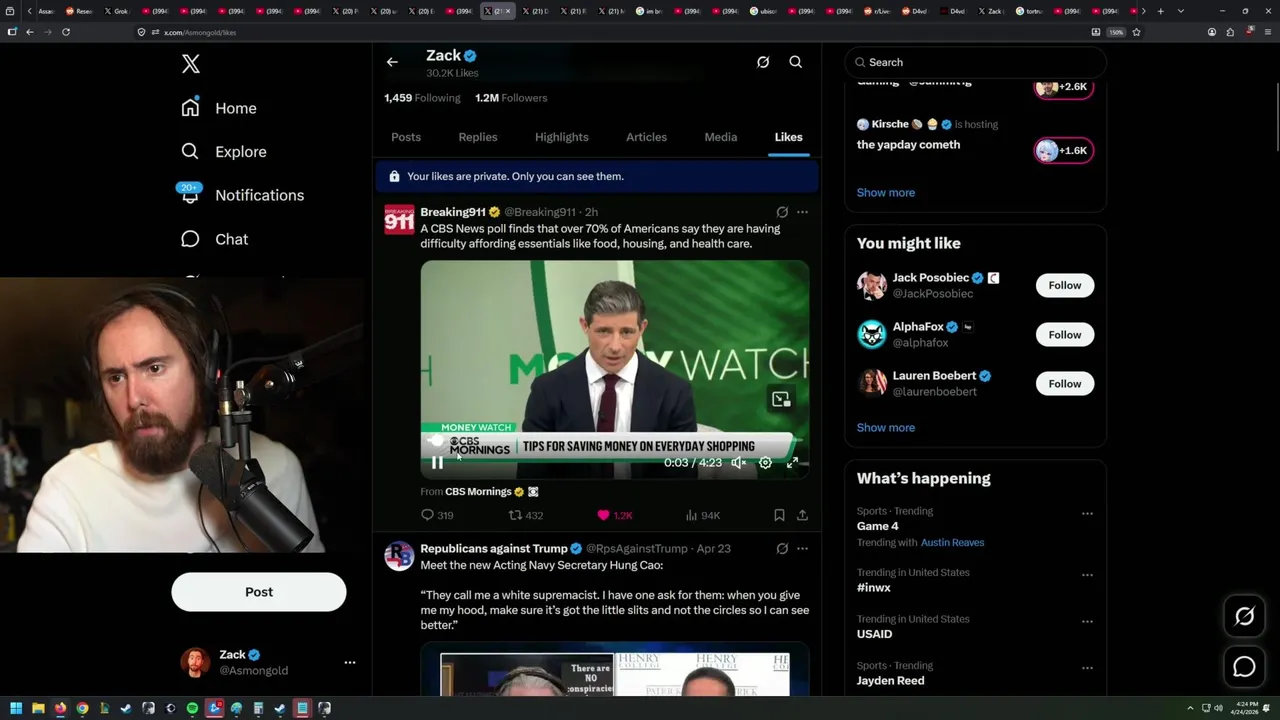Switch to Media tab
Screen dimensions: 1280x720
click(720, 137)
